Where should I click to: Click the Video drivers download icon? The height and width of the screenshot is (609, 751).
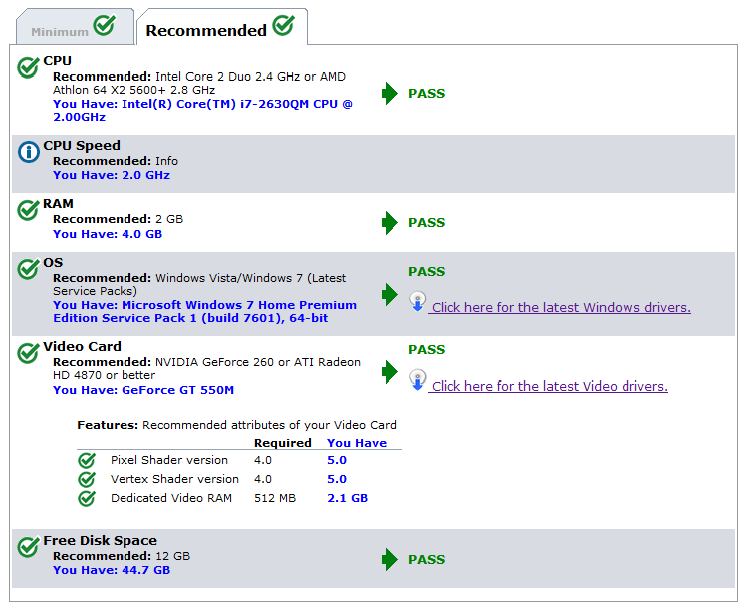coord(418,380)
